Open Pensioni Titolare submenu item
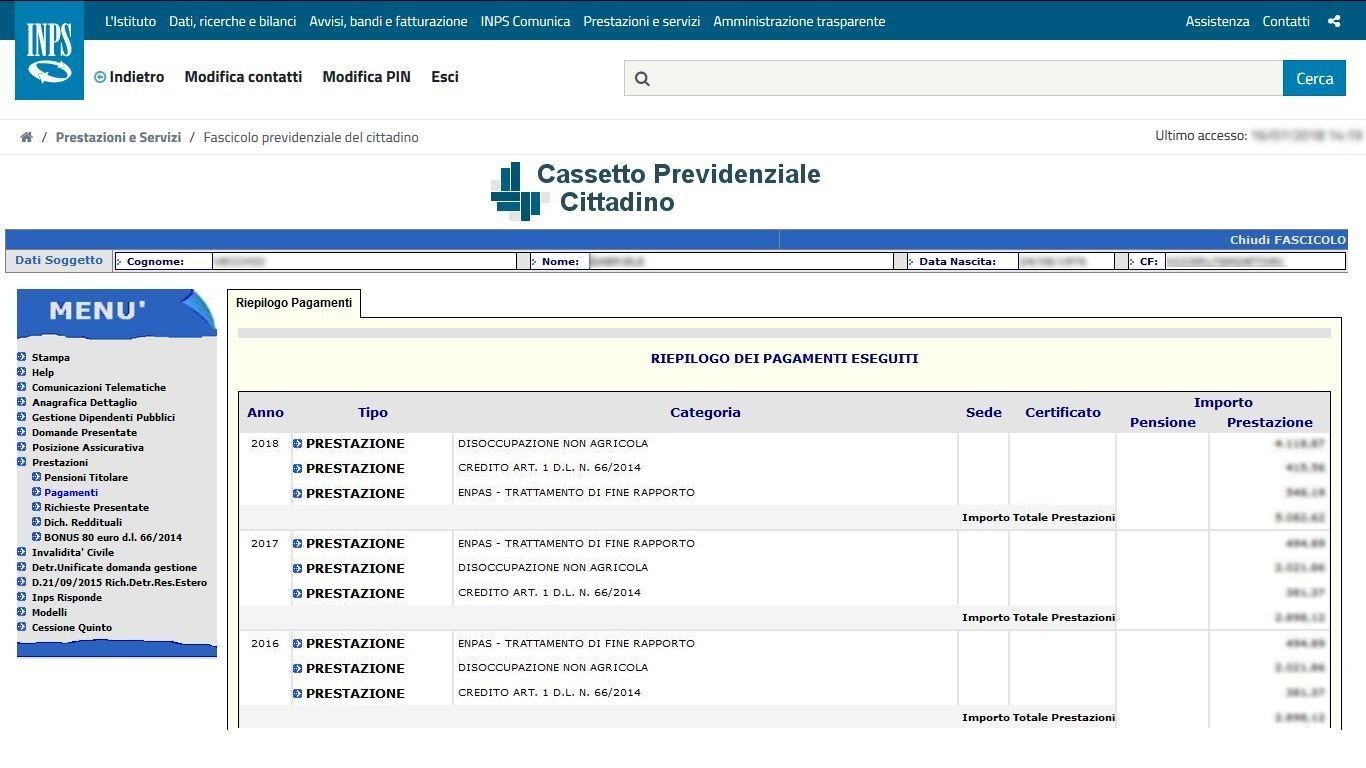The width and height of the screenshot is (1366, 768). click(x=85, y=477)
